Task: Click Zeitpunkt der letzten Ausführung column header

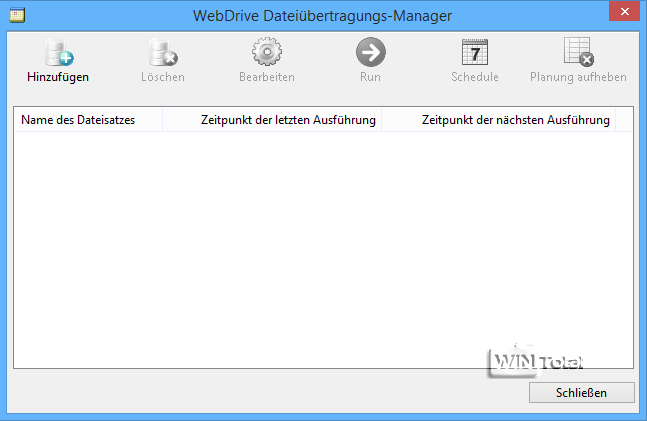Action: (x=272, y=120)
